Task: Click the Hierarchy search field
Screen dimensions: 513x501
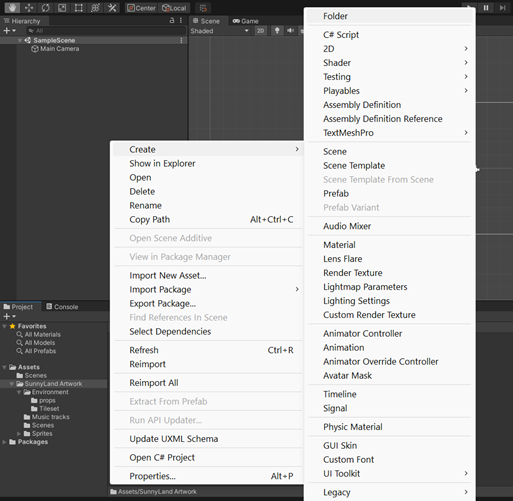Action: [x=106, y=31]
